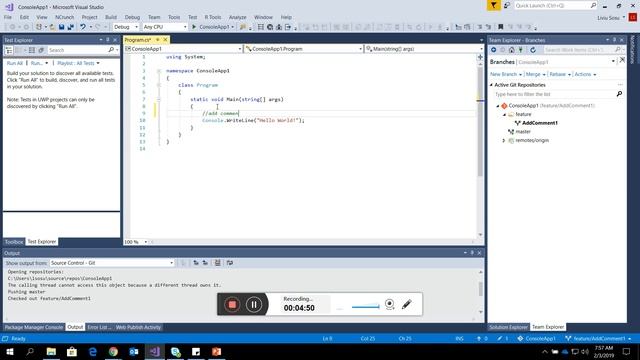
Task: Refresh the Team Explorer panel
Action: click(x=533, y=50)
